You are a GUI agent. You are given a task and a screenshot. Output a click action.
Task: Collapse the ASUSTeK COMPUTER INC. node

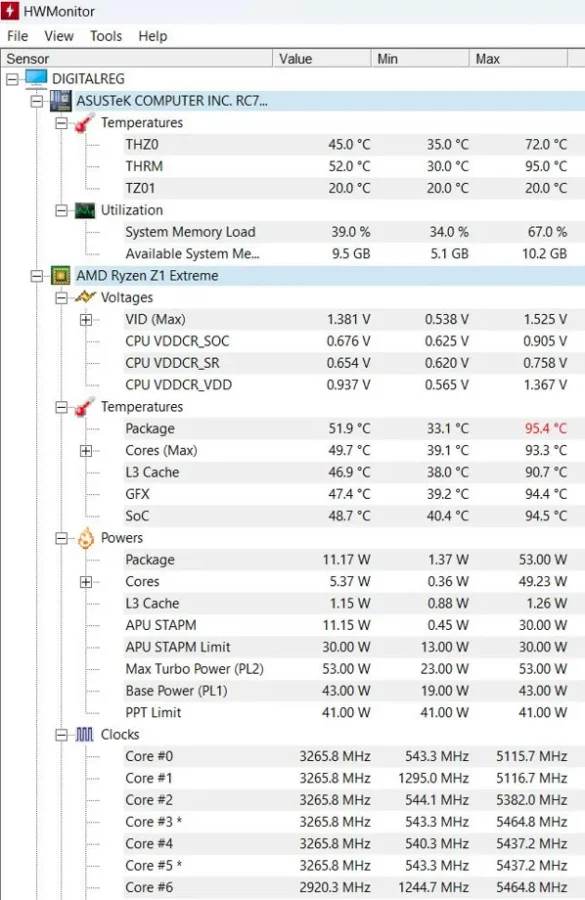tap(37, 101)
